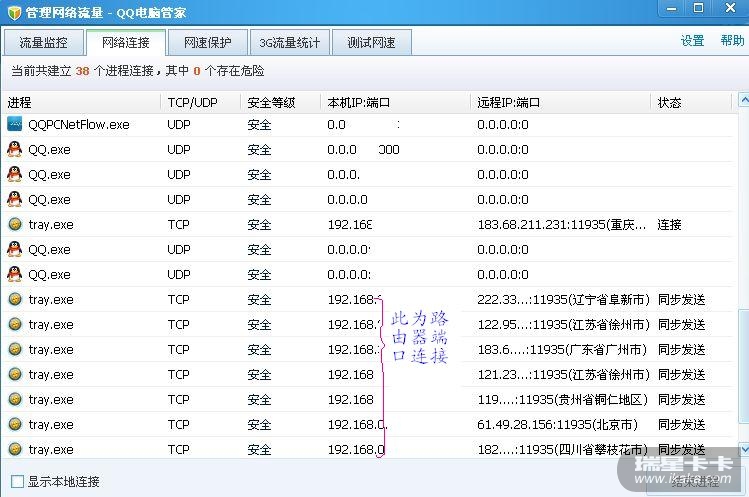This screenshot has height=497, width=749.
Task: Click tray.exe icon in the 四川省攀枝花市 row
Action: click(15, 449)
